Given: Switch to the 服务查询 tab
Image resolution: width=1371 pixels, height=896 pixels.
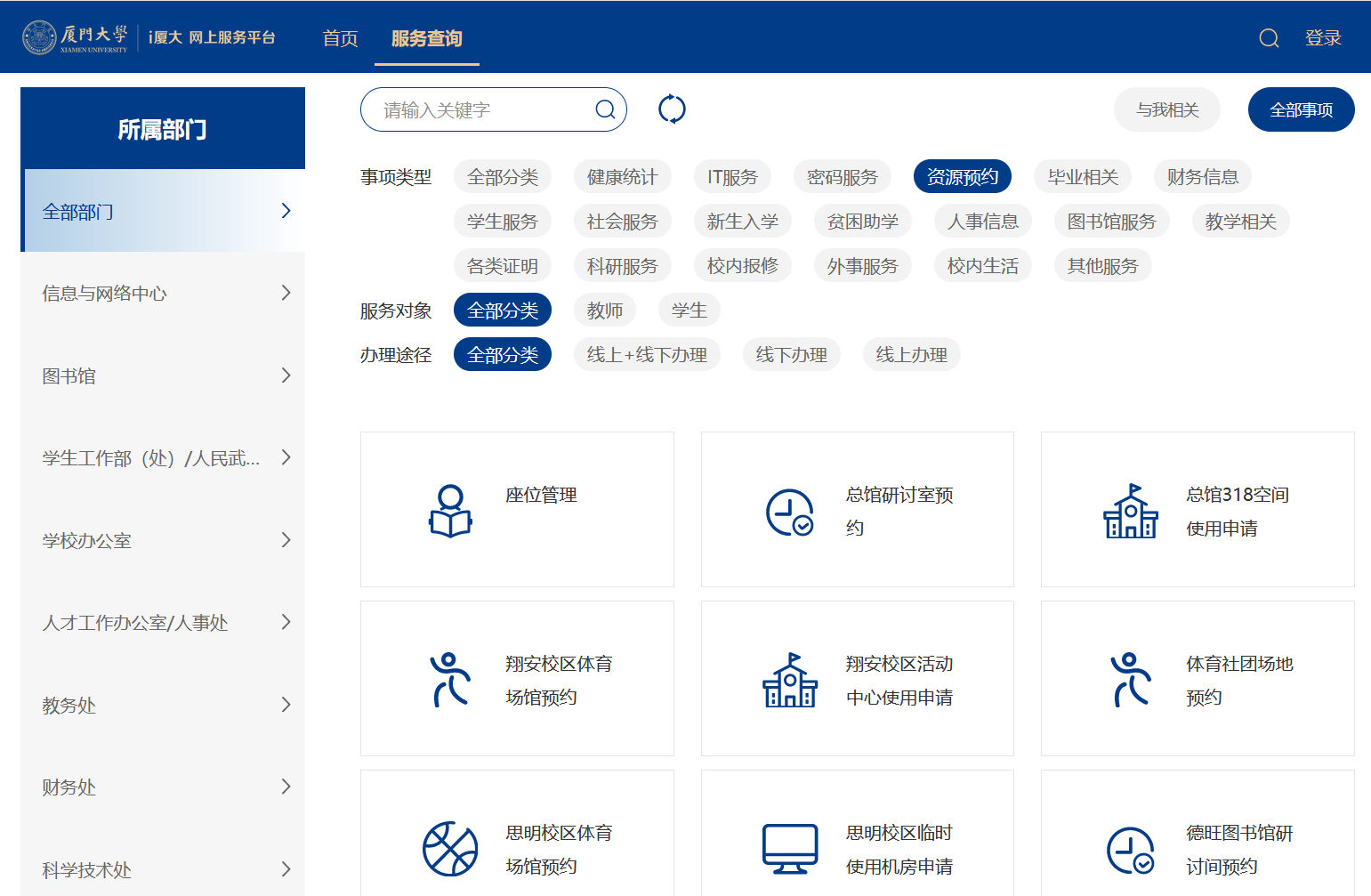Looking at the screenshot, I should click(x=426, y=38).
